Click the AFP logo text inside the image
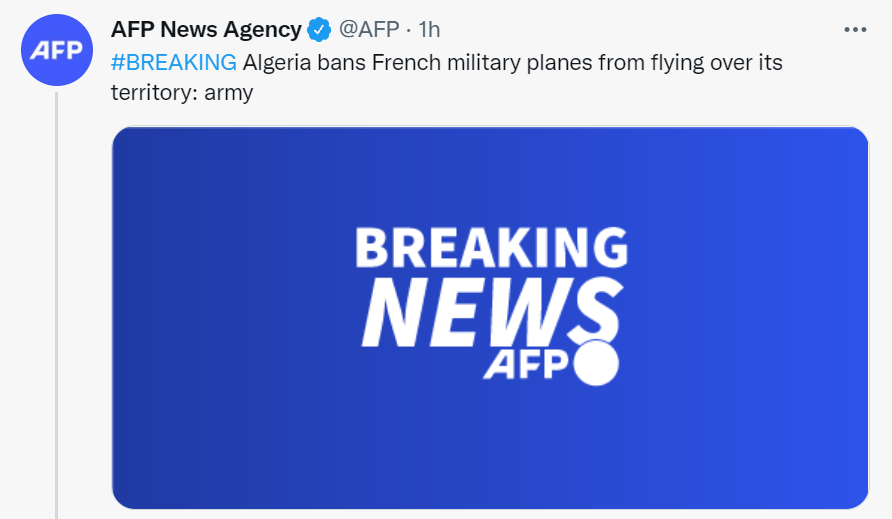 tap(526, 365)
